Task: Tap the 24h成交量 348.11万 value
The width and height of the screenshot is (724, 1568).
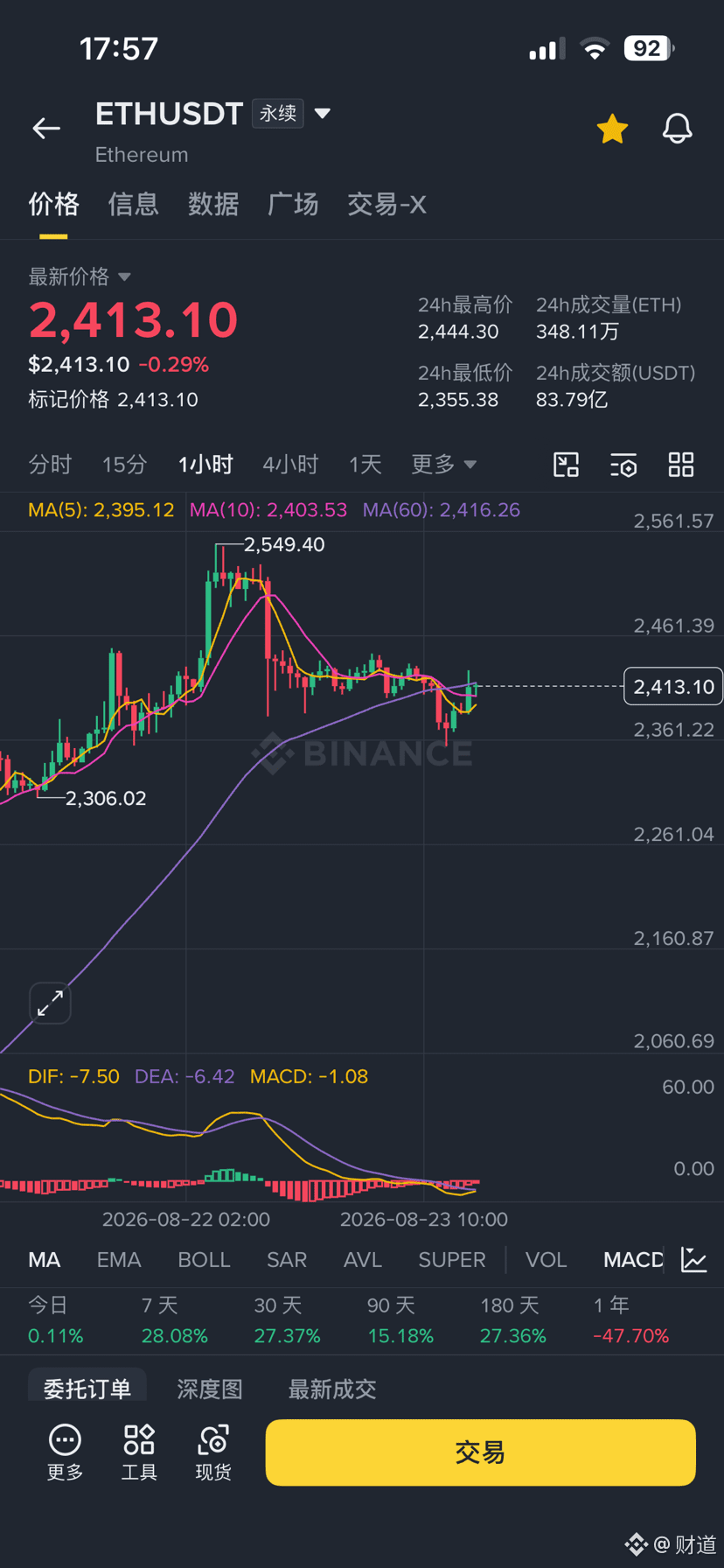Action: click(577, 332)
